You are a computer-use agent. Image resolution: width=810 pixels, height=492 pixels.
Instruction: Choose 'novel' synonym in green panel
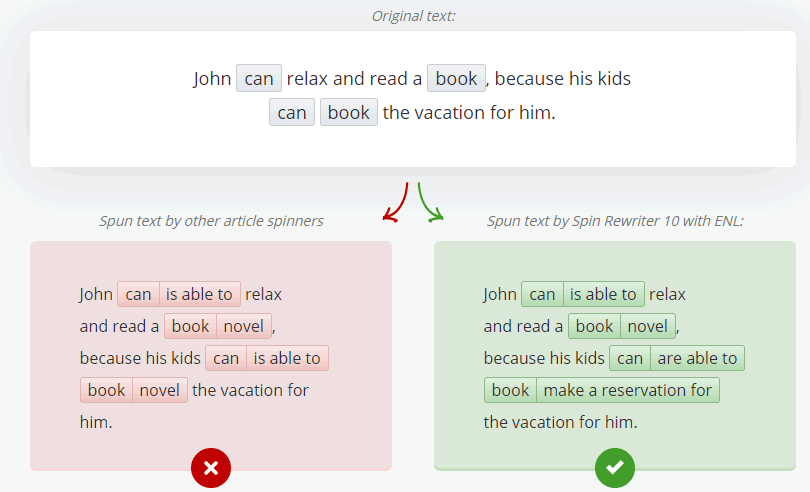click(x=647, y=326)
